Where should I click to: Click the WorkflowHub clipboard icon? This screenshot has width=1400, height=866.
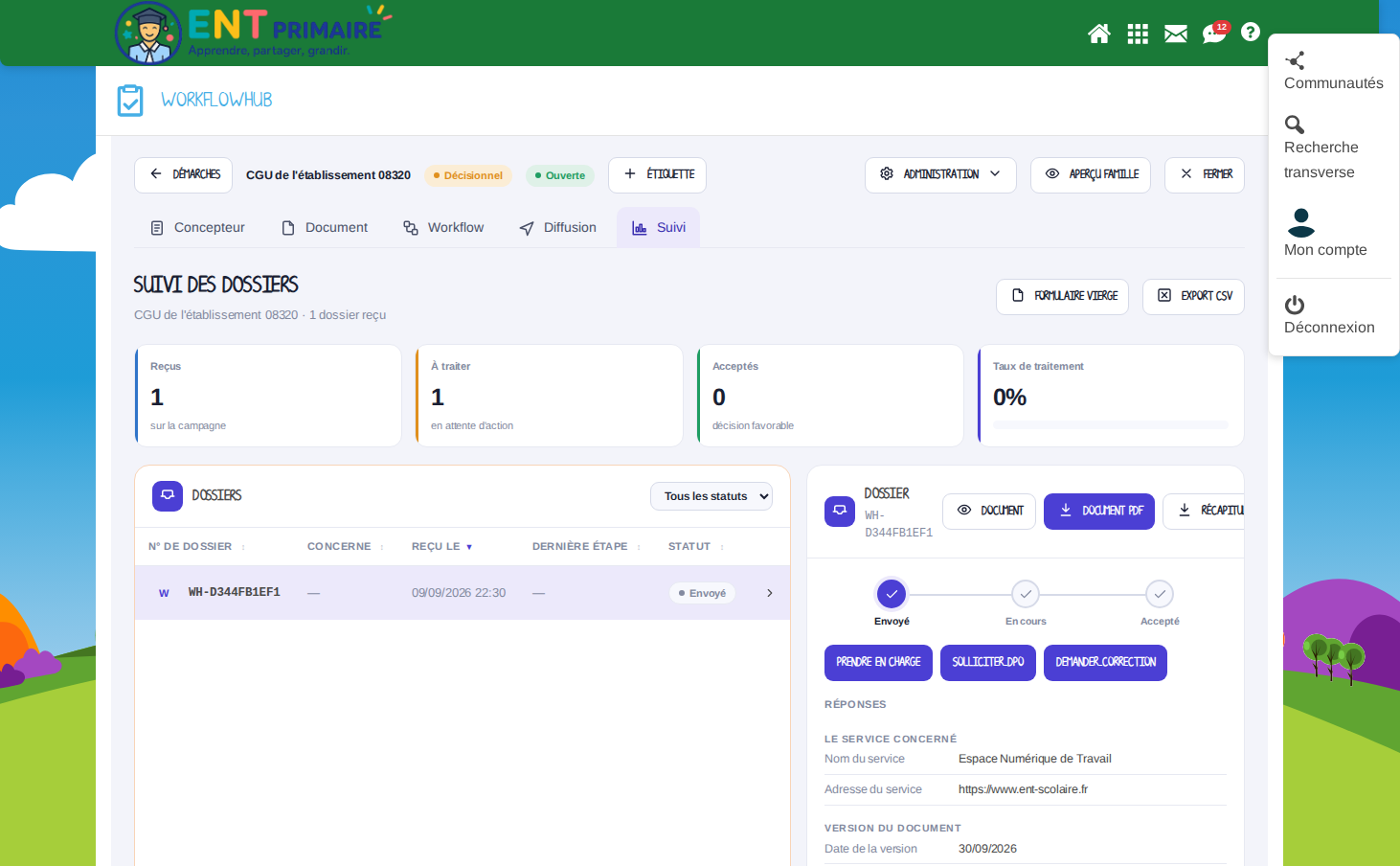click(x=130, y=101)
